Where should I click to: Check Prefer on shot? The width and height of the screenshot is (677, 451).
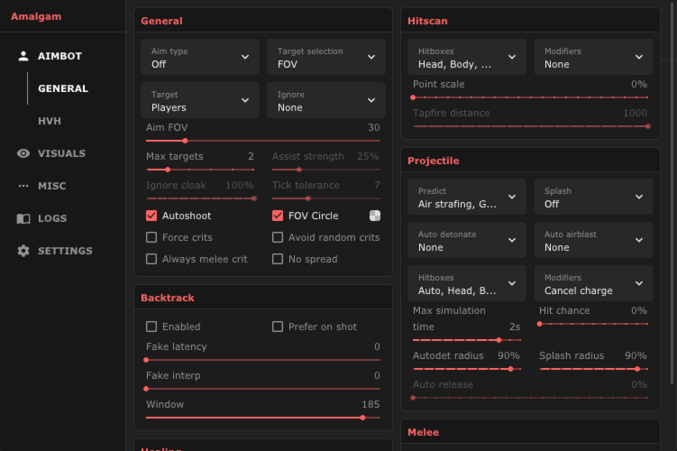click(x=278, y=327)
